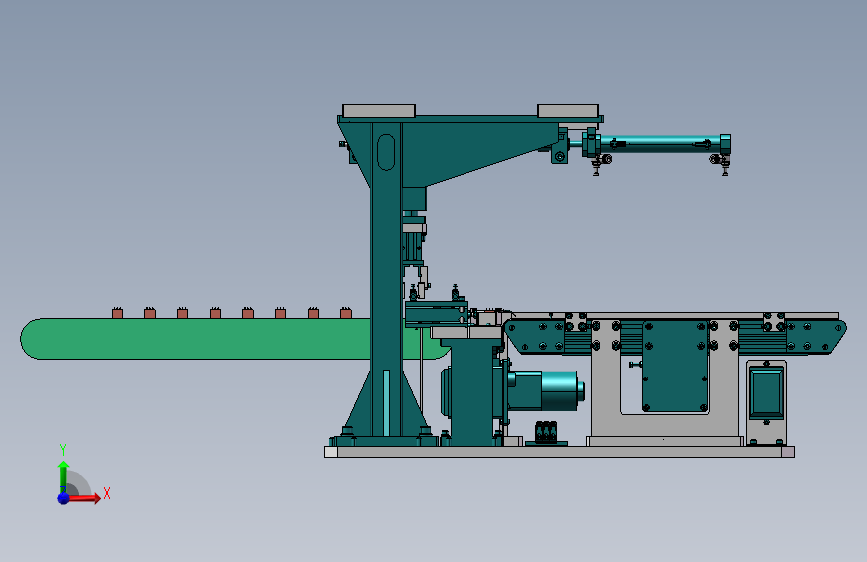Select the tall teal vertical column

pos(386,277)
